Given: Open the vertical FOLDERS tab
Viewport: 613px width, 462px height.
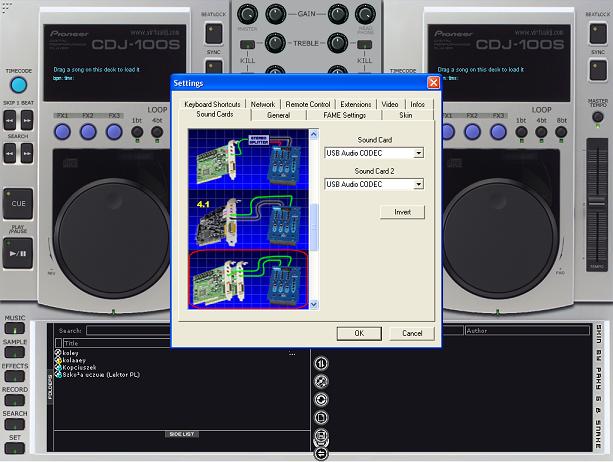Looking at the screenshot, I should [50, 387].
